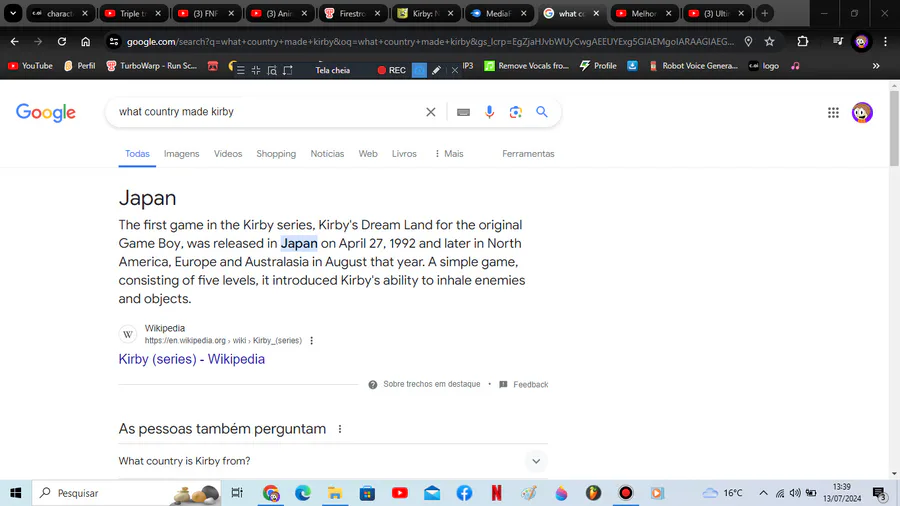Reload the page in Chrome

click(61, 41)
